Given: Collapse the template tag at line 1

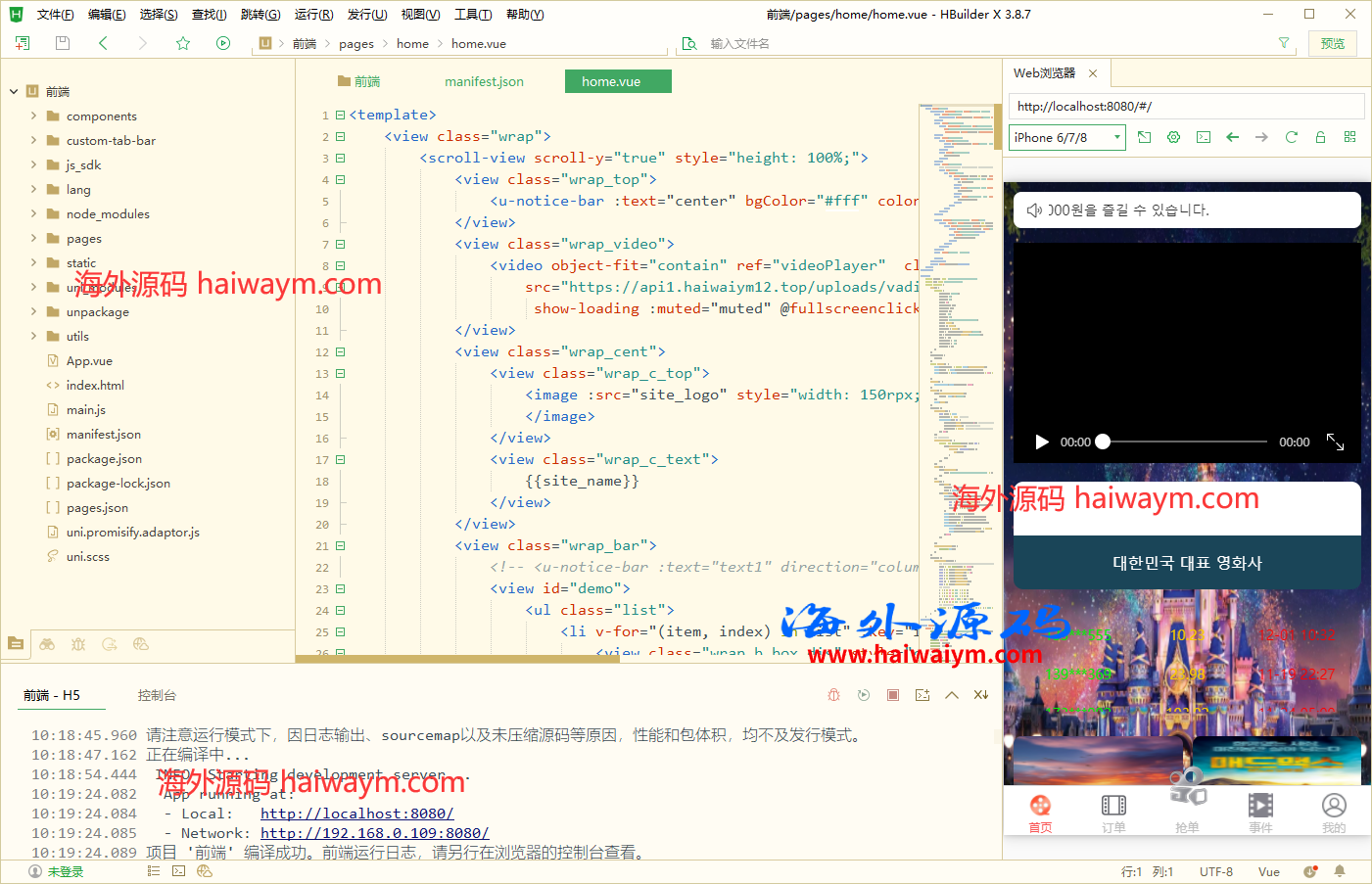Looking at the screenshot, I should pos(341,116).
